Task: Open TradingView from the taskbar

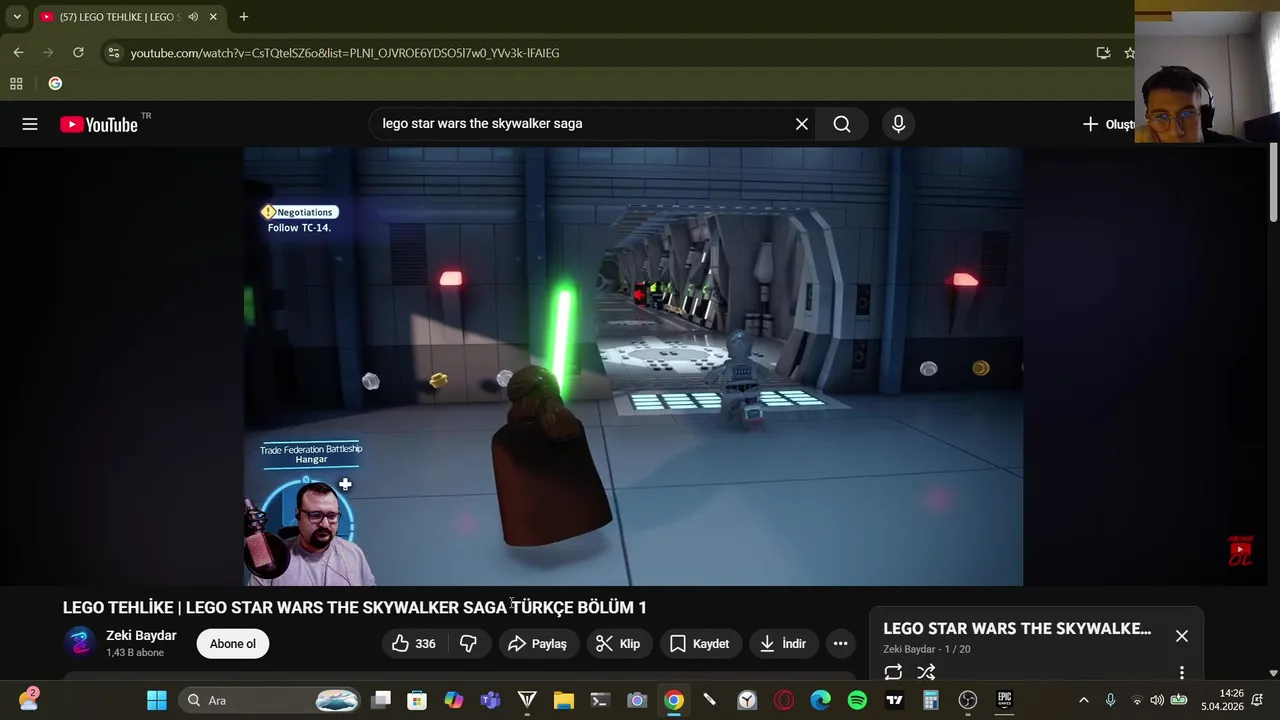Action: tap(894, 700)
